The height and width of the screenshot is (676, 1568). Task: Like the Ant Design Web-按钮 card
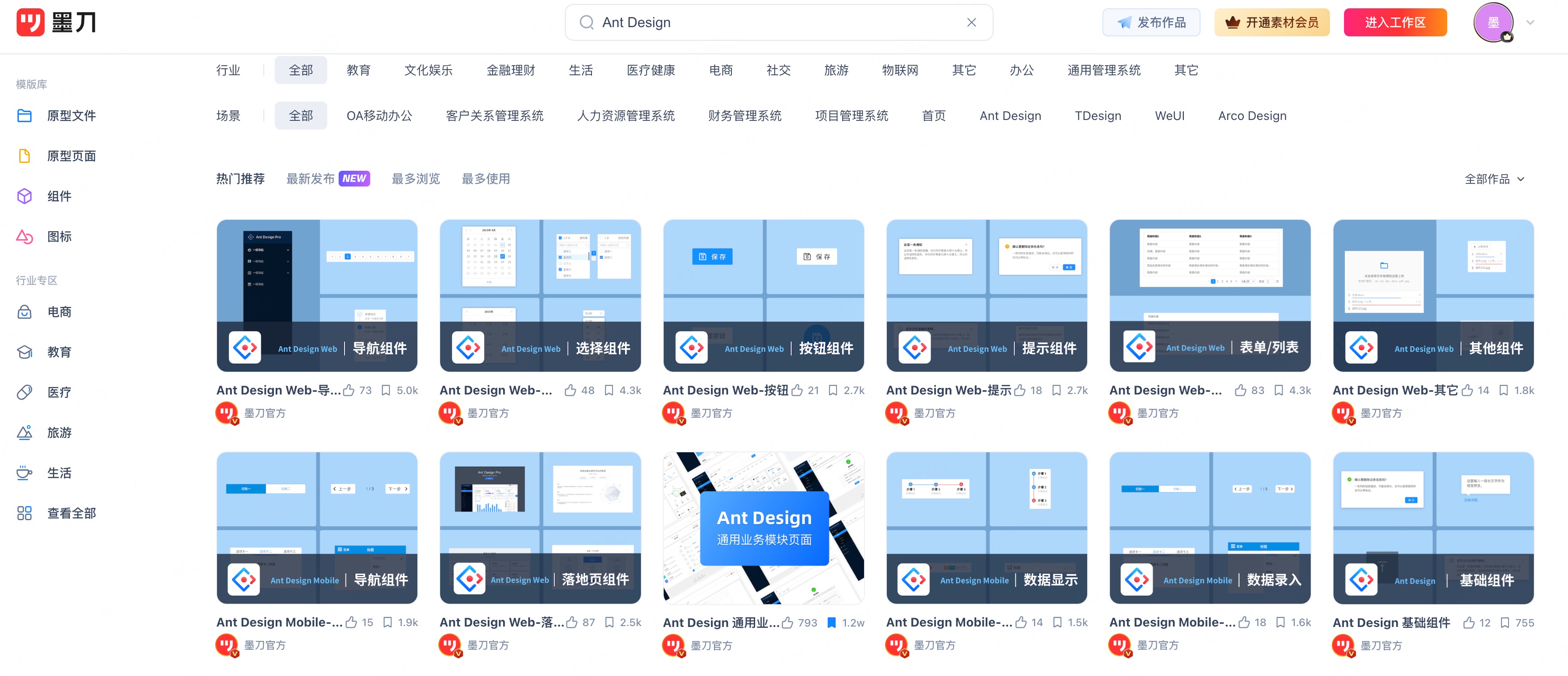[797, 391]
